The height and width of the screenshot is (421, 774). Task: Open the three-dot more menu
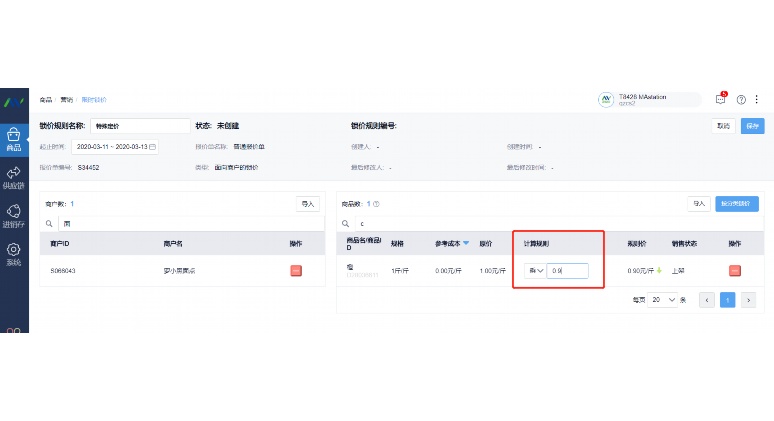coord(756,100)
